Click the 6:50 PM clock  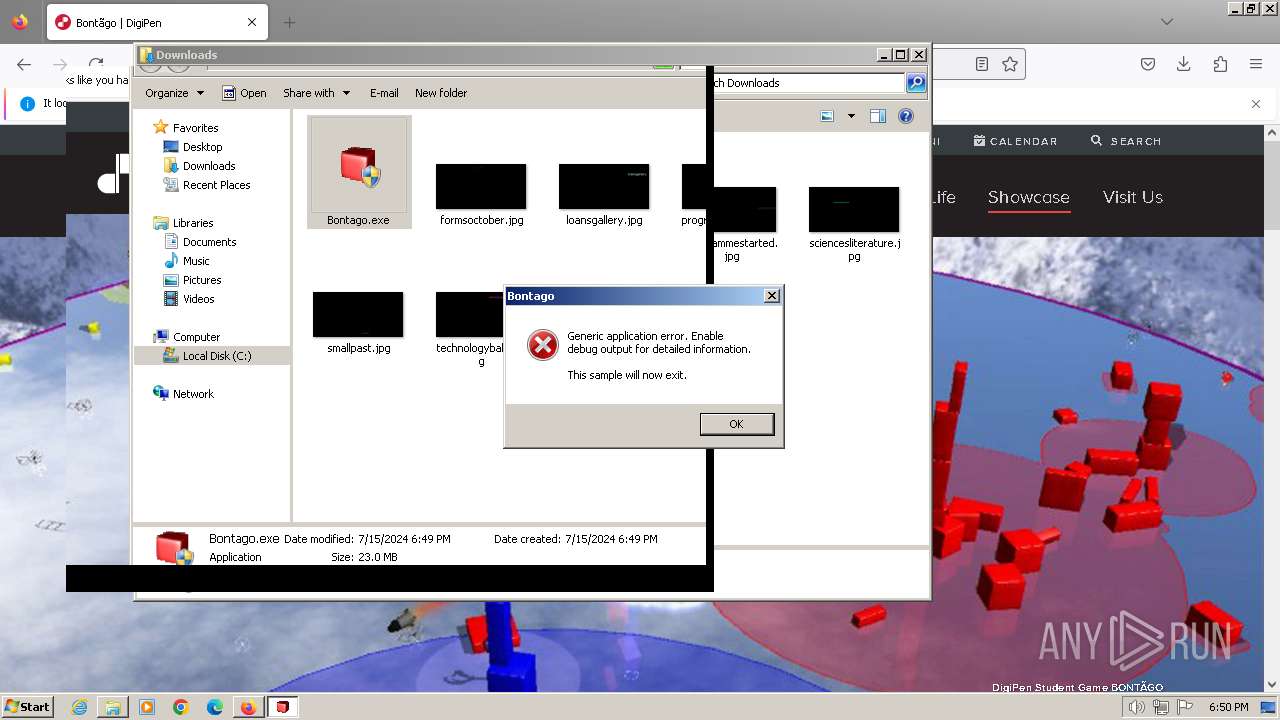[1228, 707]
